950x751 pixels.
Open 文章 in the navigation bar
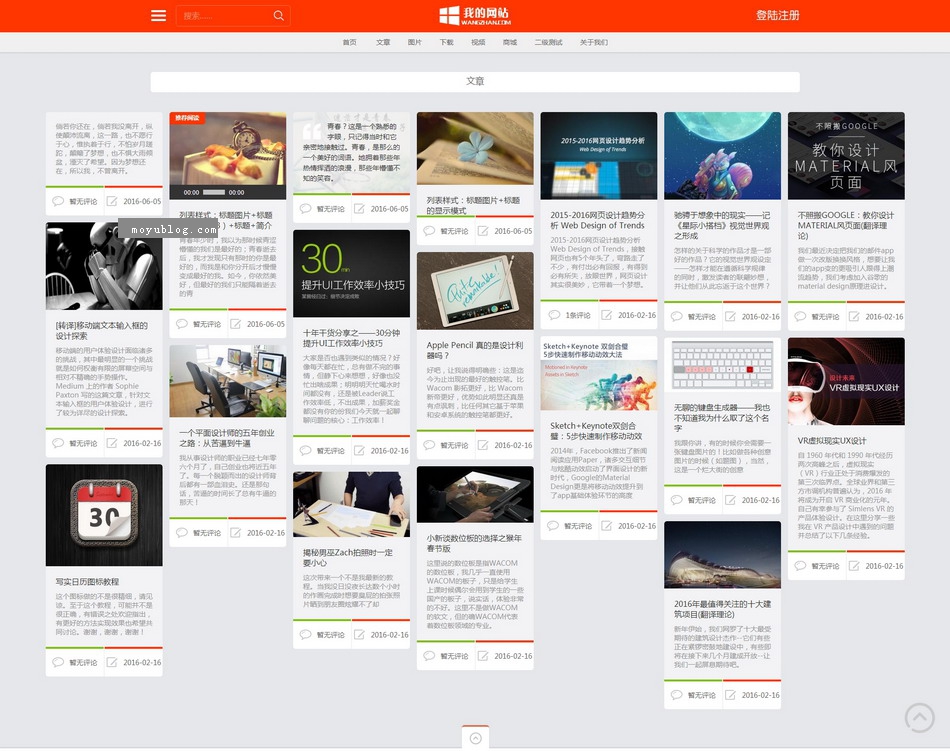tap(383, 42)
